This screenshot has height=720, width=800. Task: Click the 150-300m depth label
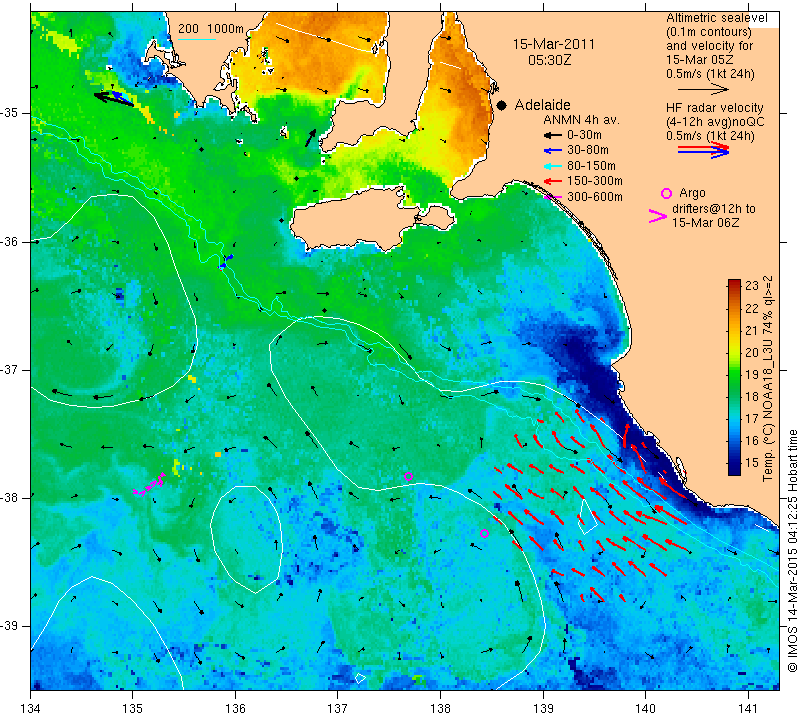[x=594, y=181]
